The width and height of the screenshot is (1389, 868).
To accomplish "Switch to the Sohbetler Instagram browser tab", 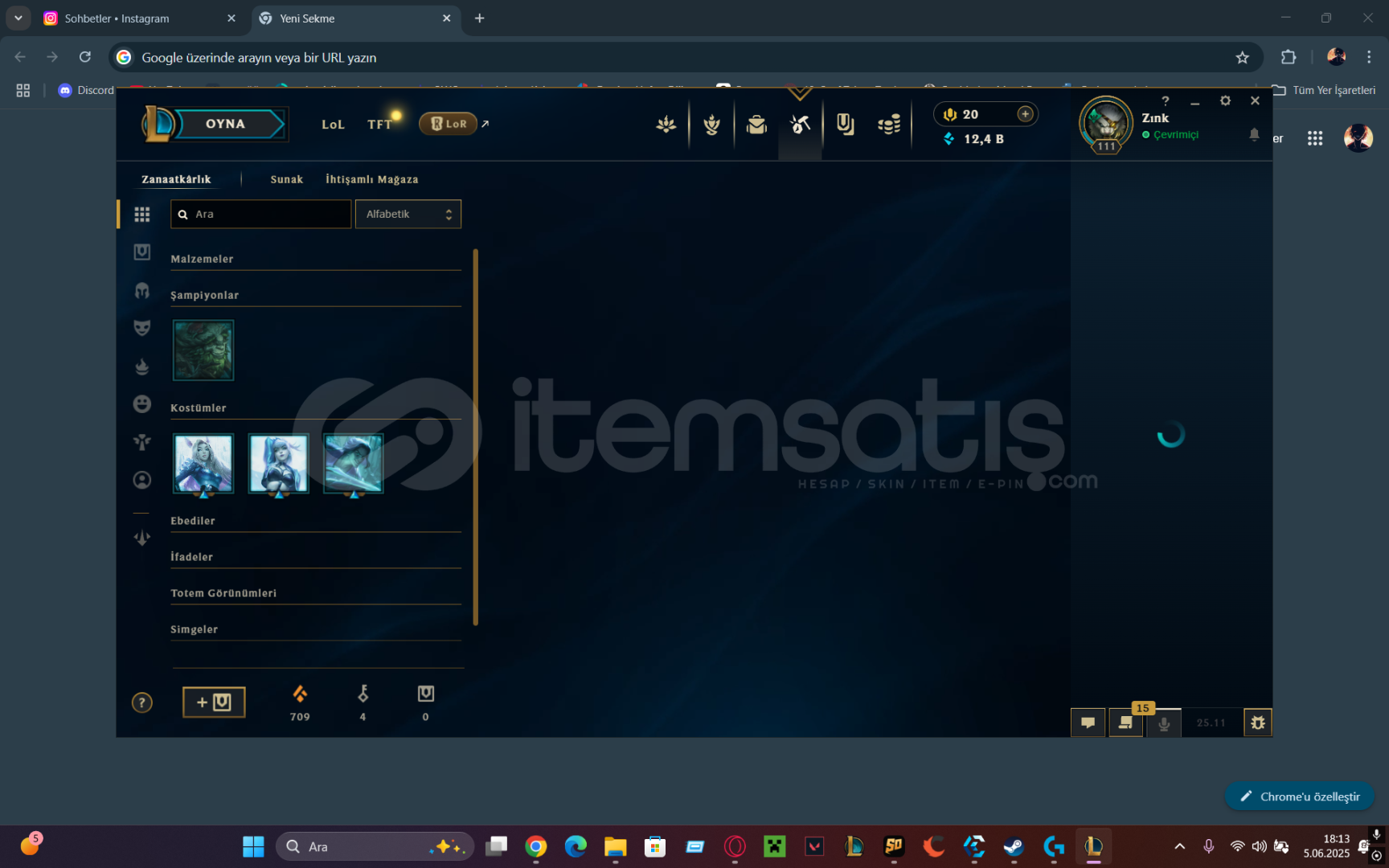I will [141, 18].
